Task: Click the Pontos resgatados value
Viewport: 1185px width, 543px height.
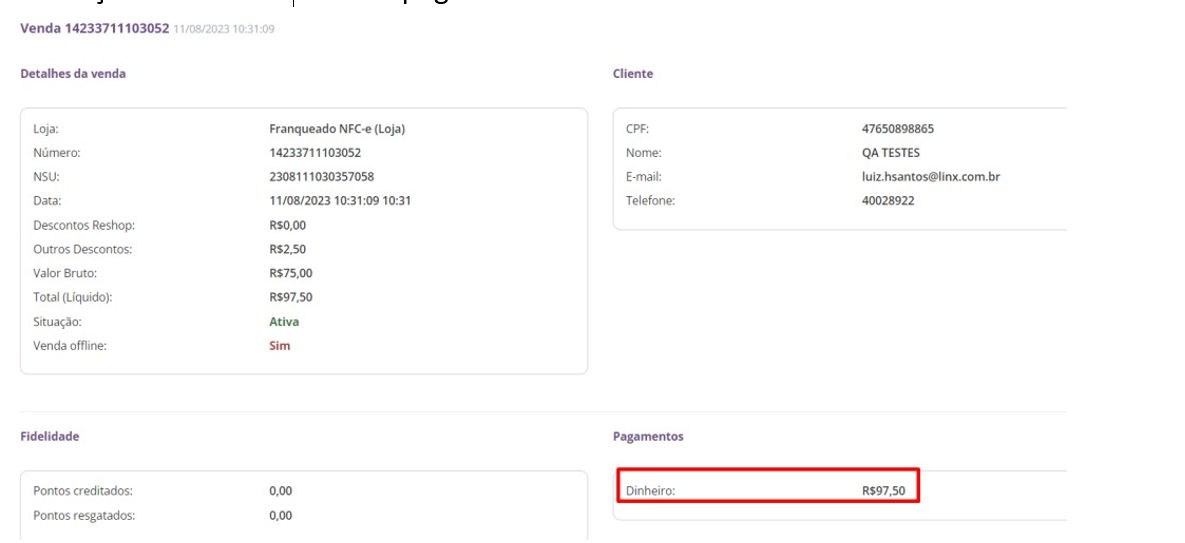Action: [x=281, y=516]
